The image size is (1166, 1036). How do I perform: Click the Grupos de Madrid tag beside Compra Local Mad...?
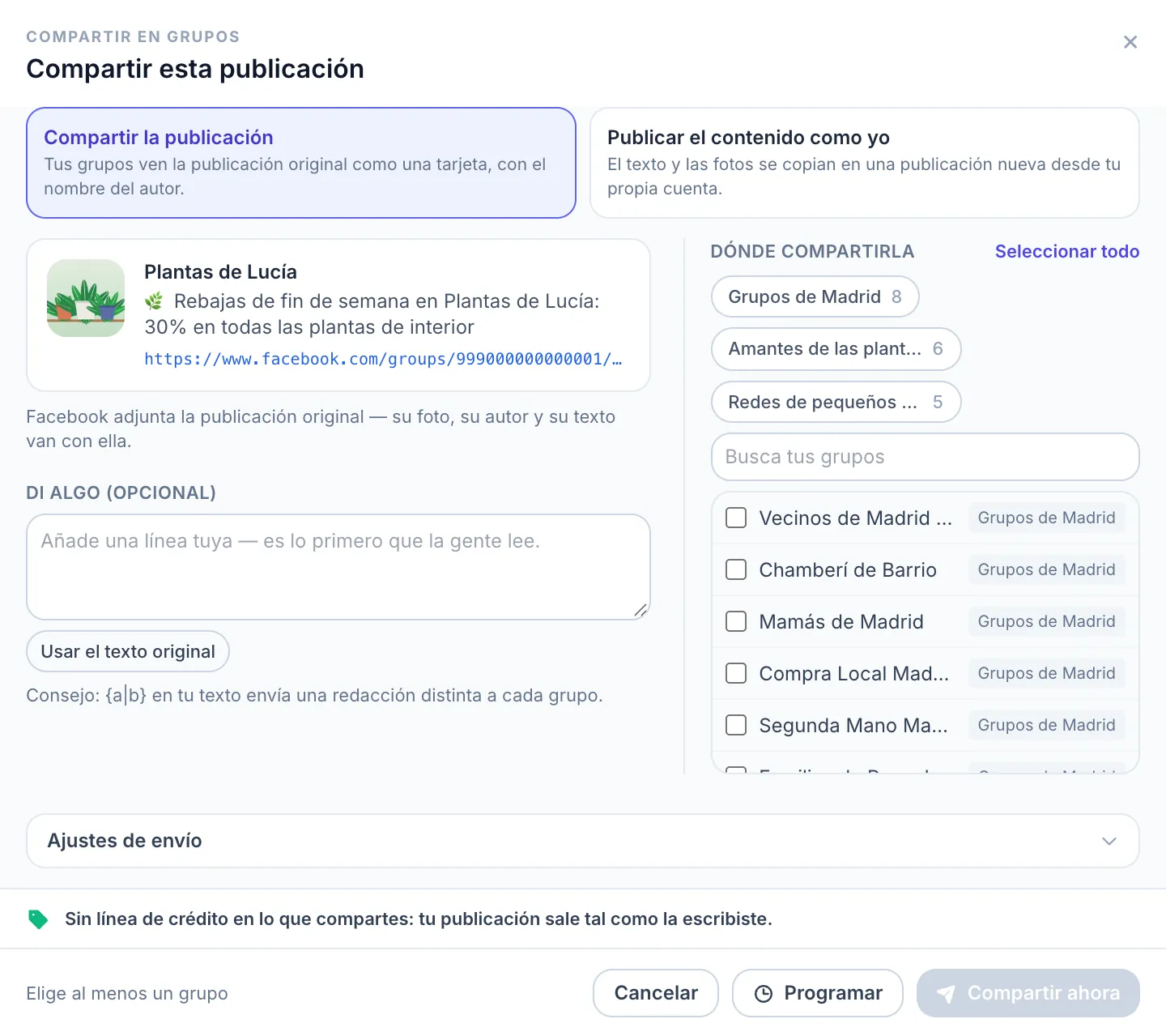pos(1046,673)
